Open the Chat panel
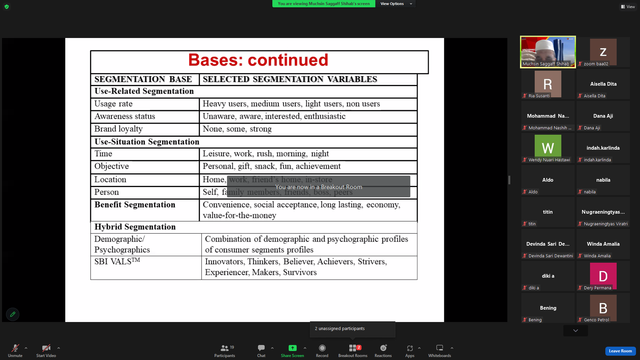 tap(261, 350)
